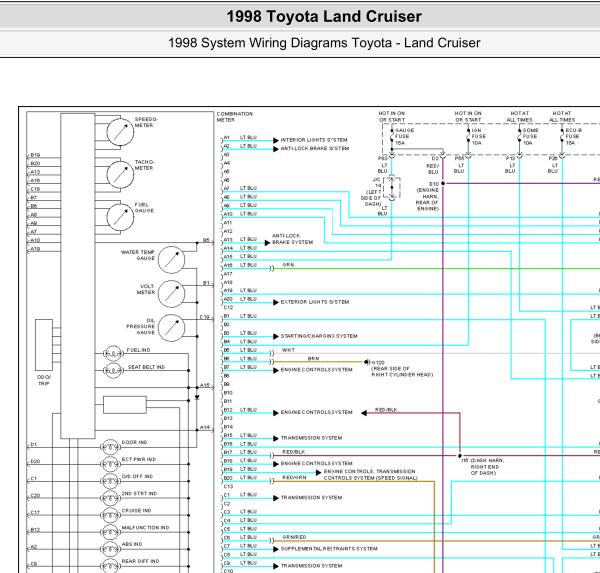Click the 'GRN' wire color label on A16
The width and height of the screenshot is (600, 573).
click(x=288, y=265)
